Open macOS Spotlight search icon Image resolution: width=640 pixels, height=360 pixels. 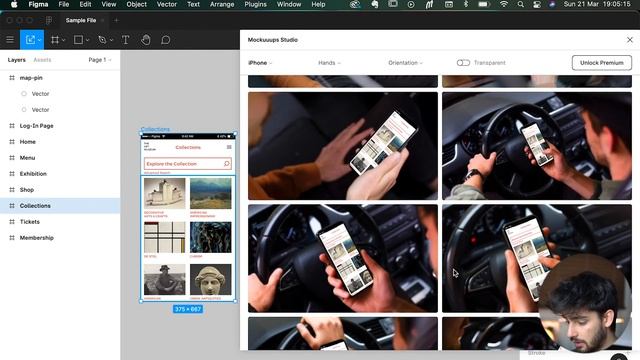pyautogui.click(x=520, y=4)
